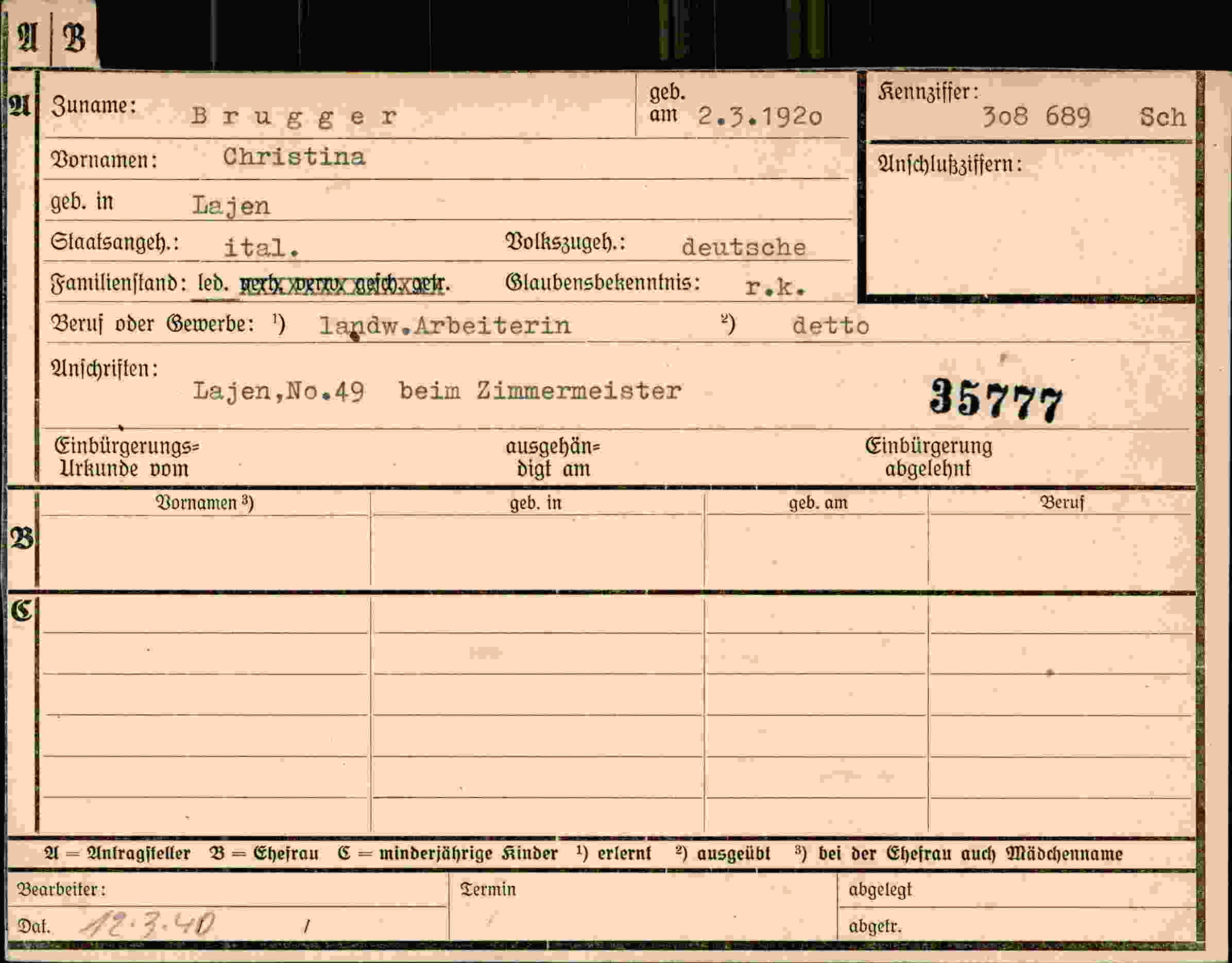Click the Kennziffer number '308 689'
The height and width of the screenshot is (963, 1232).
coord(1036,117)
